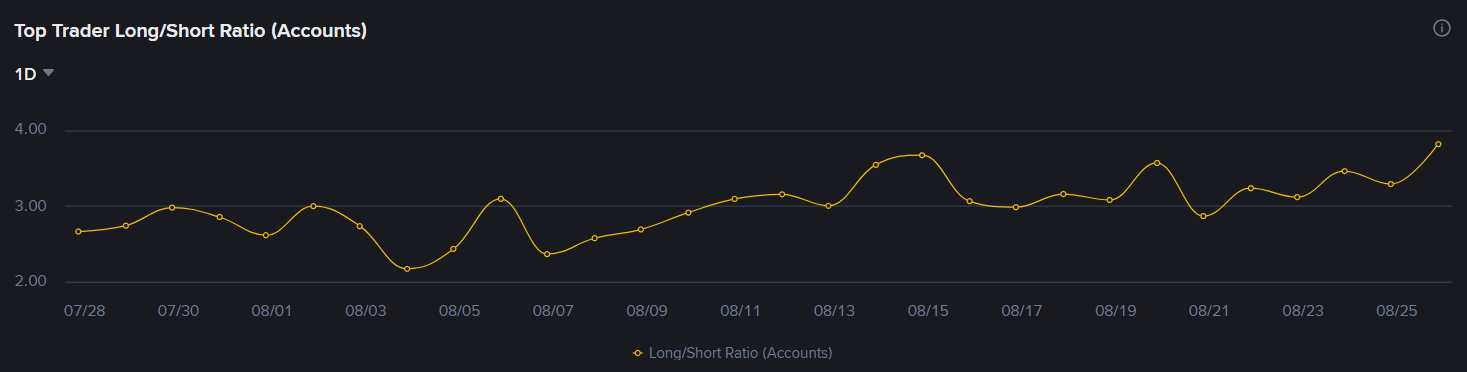Click the '08/03' x-axis date label
The width and height of the screenshot is (1467, 372).
[366, 311]
